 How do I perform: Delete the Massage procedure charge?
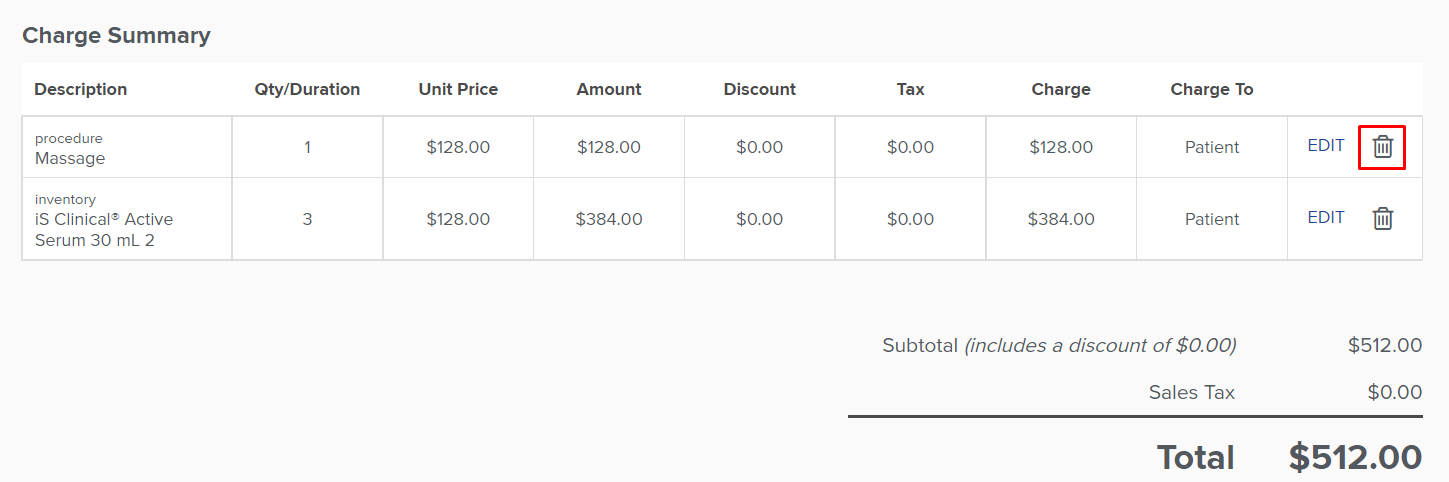tap(1382, 147)
